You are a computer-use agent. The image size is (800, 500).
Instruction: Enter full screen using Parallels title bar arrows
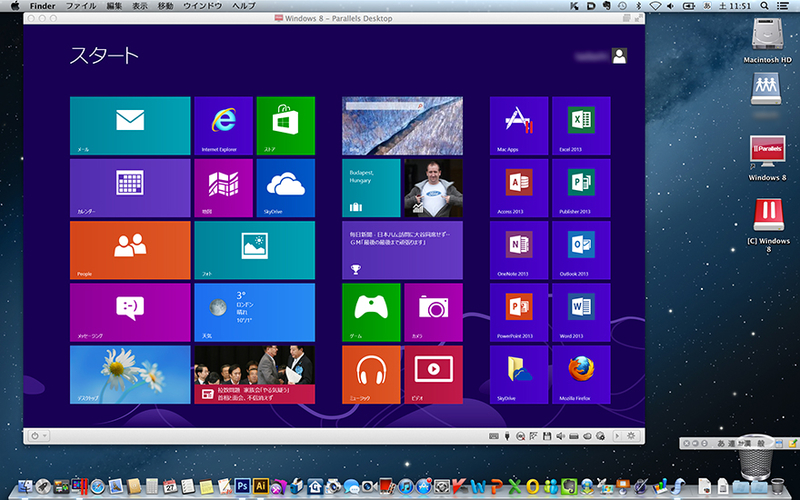pyautogui.click(x=638, y=18)
